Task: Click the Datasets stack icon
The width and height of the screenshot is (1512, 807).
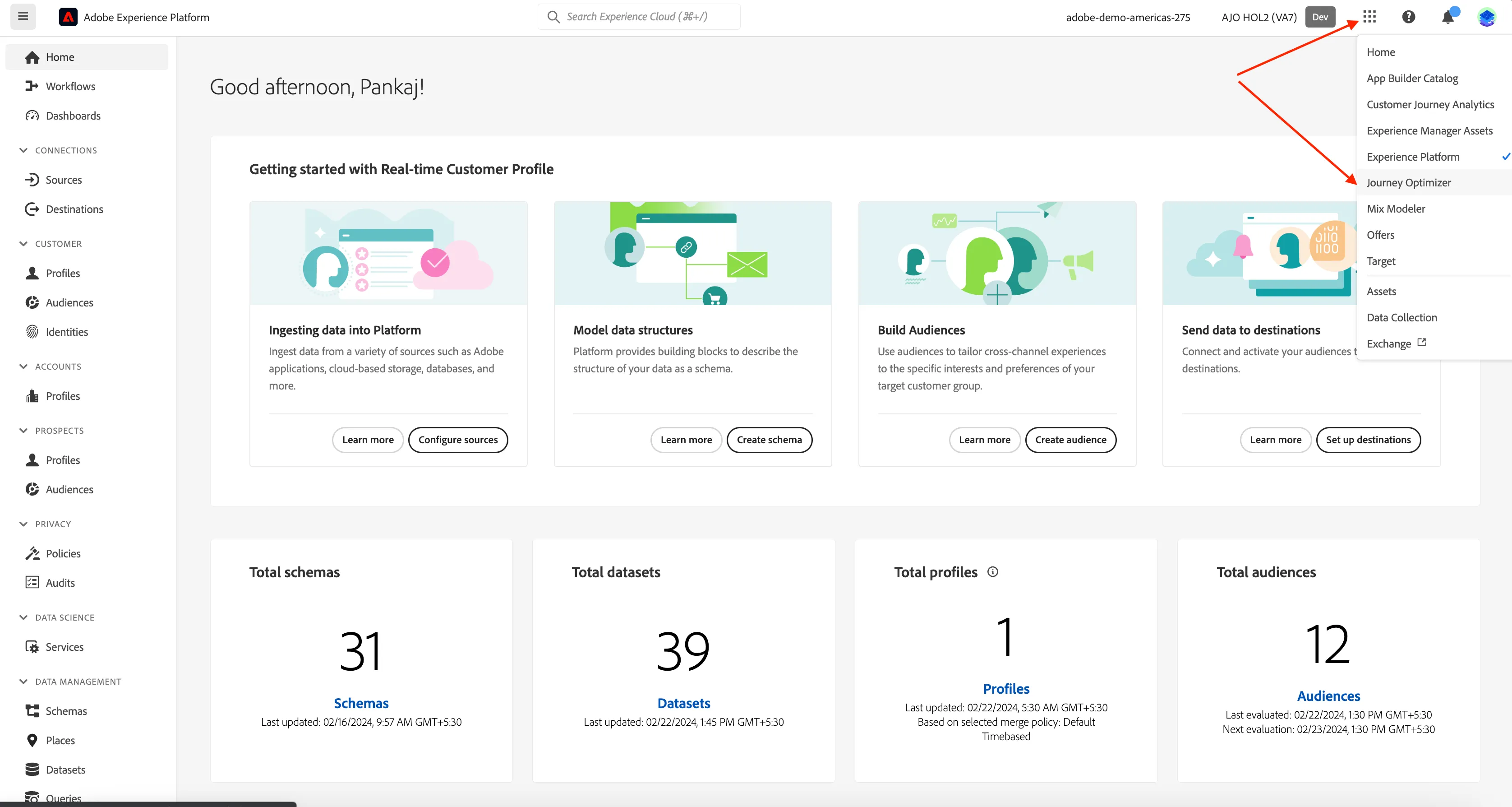Action: tap(32, 770)
